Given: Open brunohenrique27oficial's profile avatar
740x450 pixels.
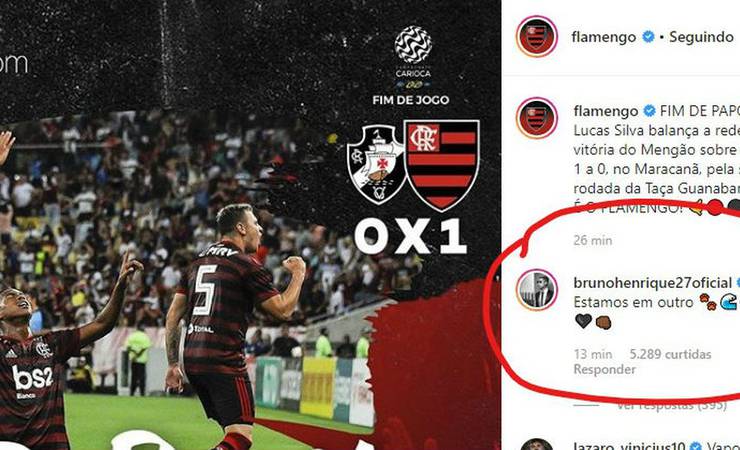Looking at the screenshot, I should tap(537, 290).
